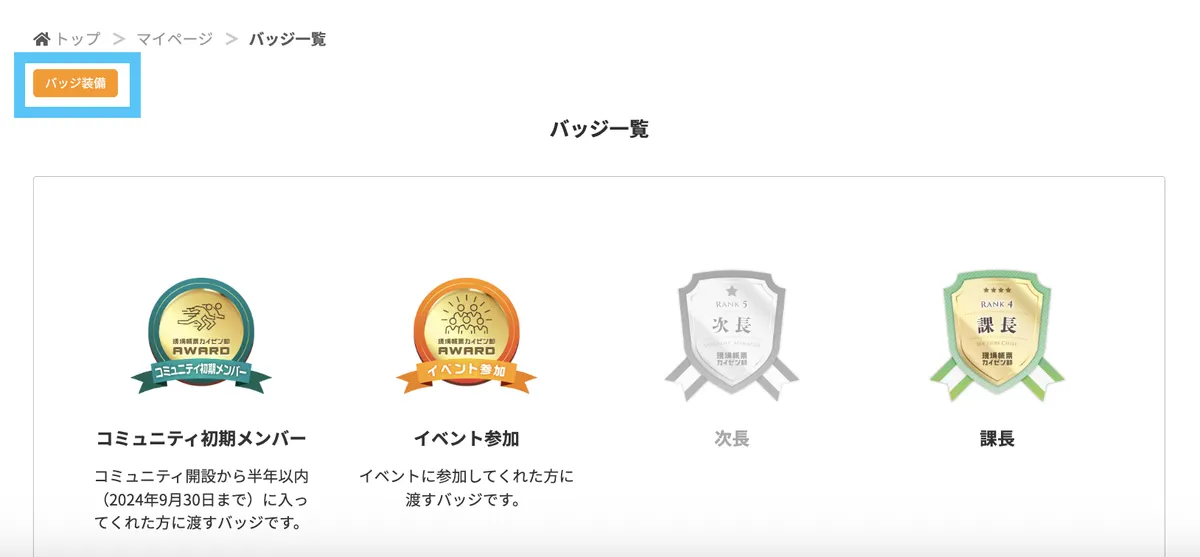
Task: Open the マイページ breadcrumb link
Action: coord(175,39)
